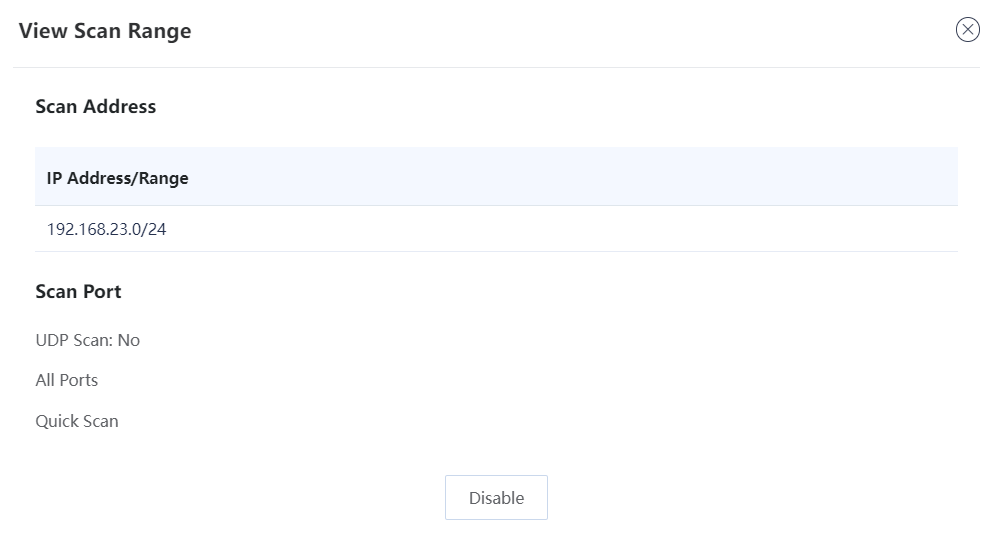
Task: Click the View Scan Range title
Action: point(105,31)
